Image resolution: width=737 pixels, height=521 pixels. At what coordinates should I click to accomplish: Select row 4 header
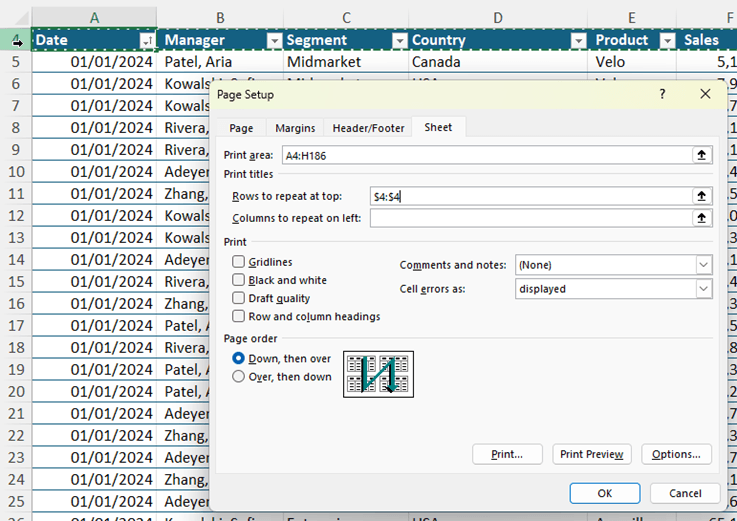click(16, 39)
